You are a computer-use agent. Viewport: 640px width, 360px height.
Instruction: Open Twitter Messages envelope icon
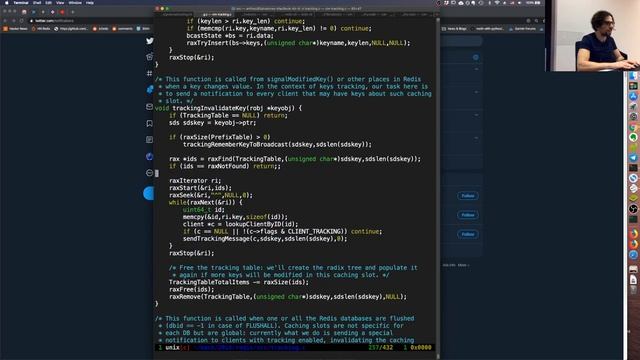[x=150, y=107]
